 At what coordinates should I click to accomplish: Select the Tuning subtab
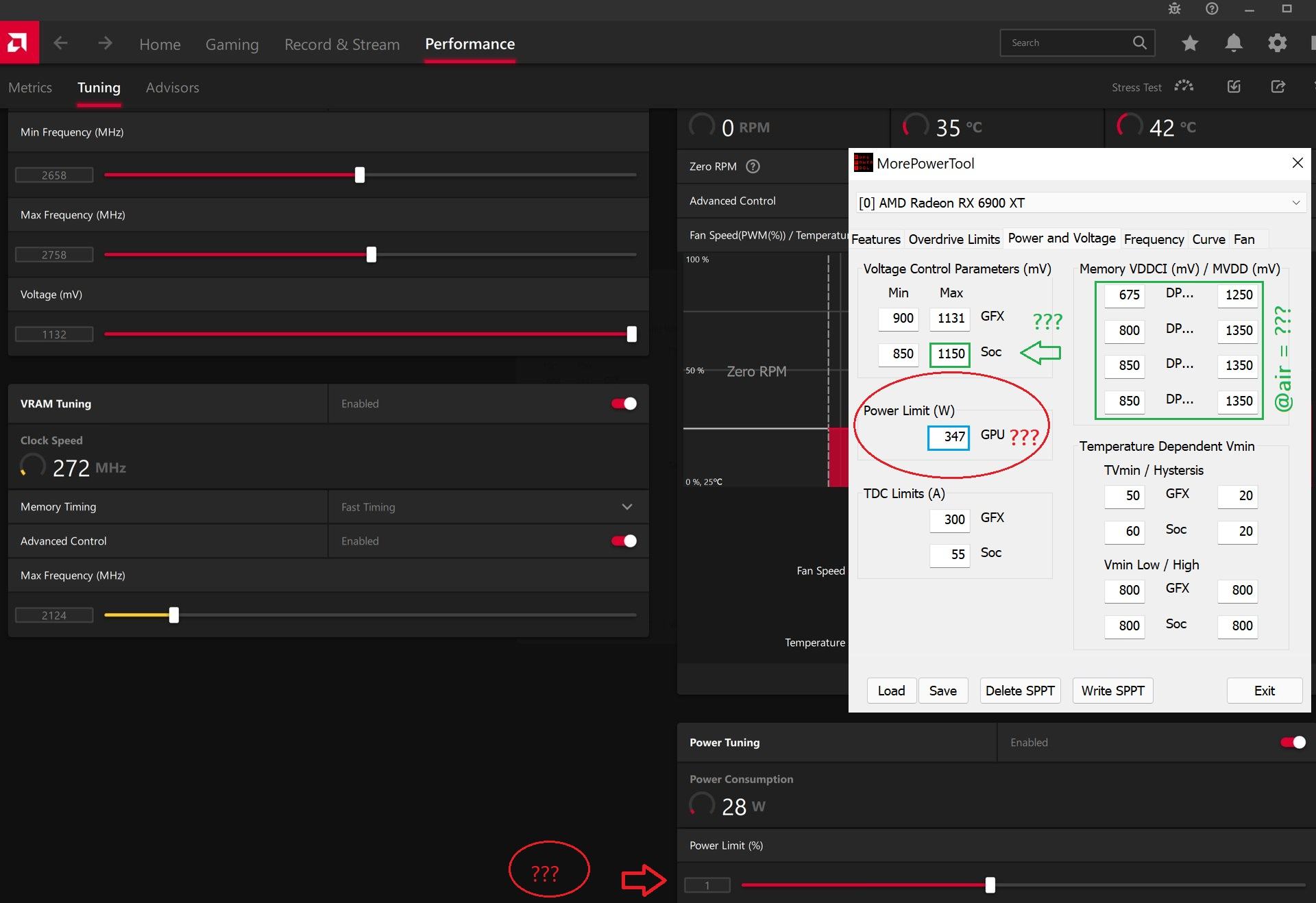click(99, 88)
